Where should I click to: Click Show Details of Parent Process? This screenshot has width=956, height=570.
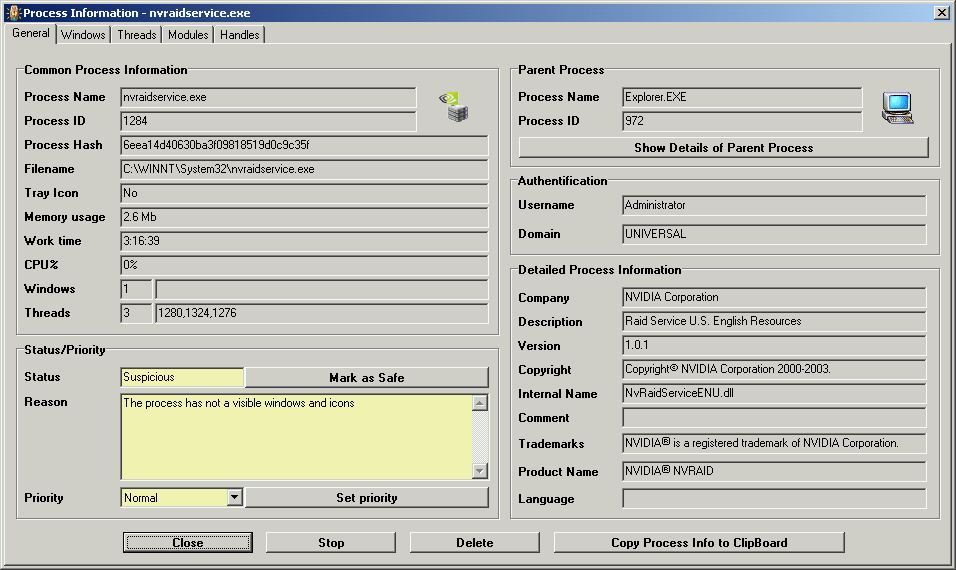pyautogui.click(x=724, y=148)
